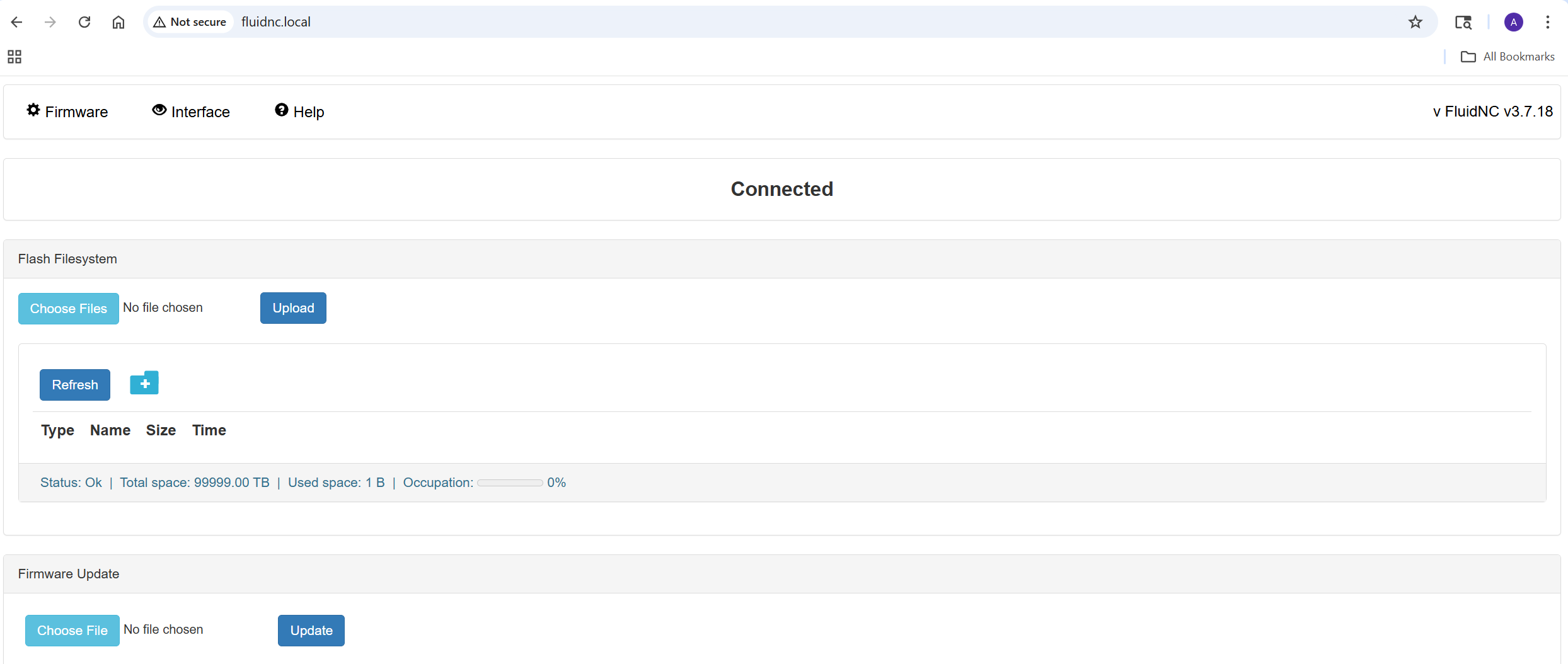Reload the page using the browser refresh icon
This screenshot has height=664, width=1568.
coord(84,22)
